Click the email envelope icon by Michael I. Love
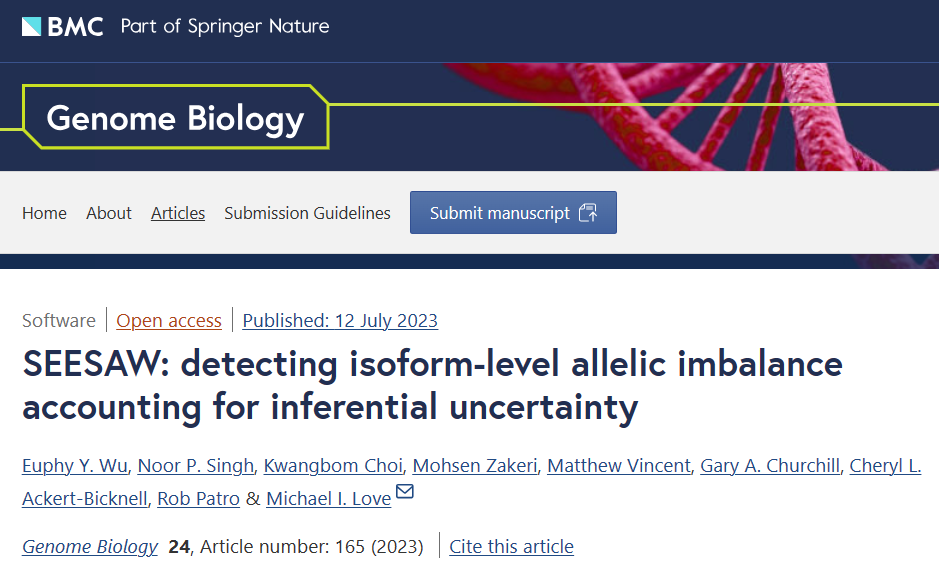 click(x=405, y=491)
